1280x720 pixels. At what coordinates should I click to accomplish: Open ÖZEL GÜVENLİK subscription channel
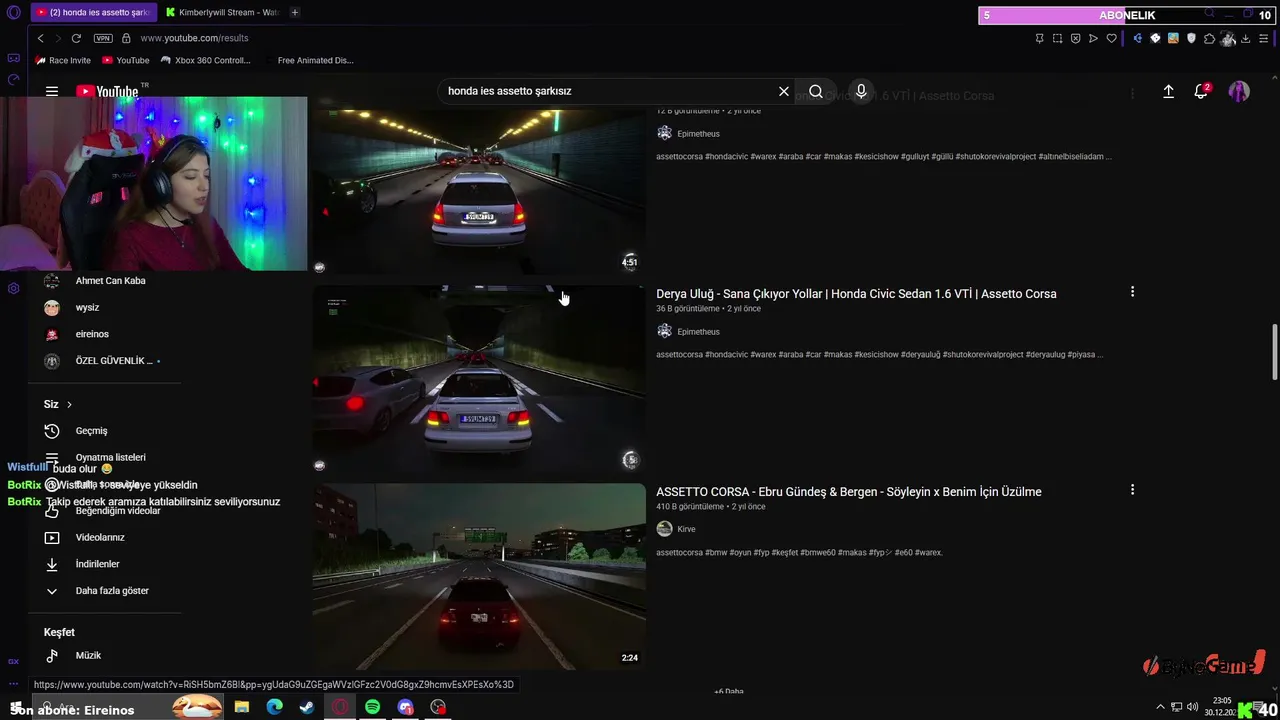[114, 361]
